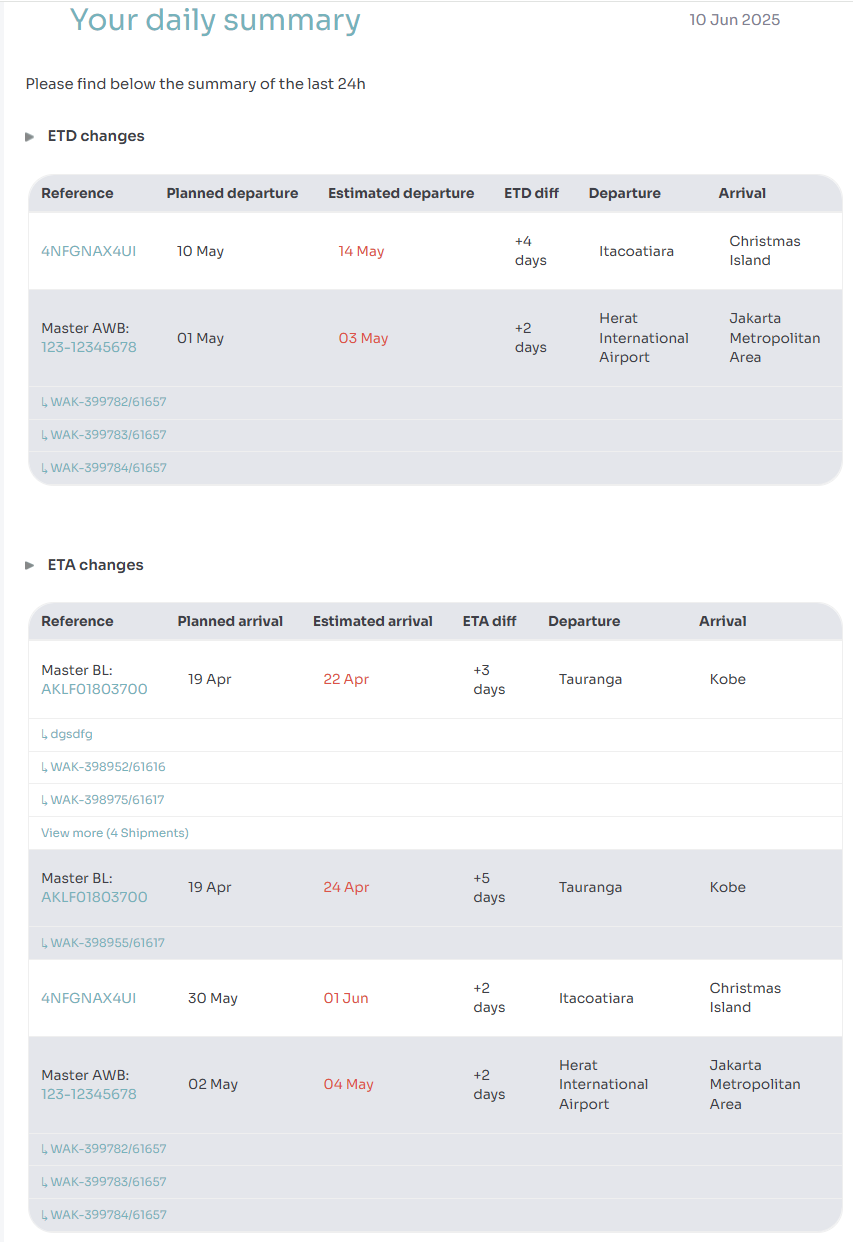Open WAK-399782/61657 under ETD changes
The image size is (853, 1242).
click(104, 402)
